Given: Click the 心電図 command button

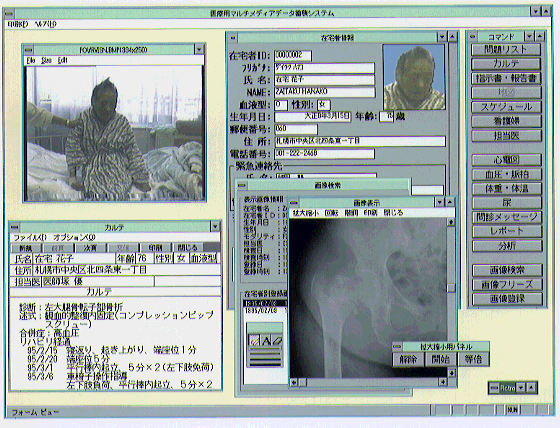Looking at the screenshot, I should (x=506, y=160).
